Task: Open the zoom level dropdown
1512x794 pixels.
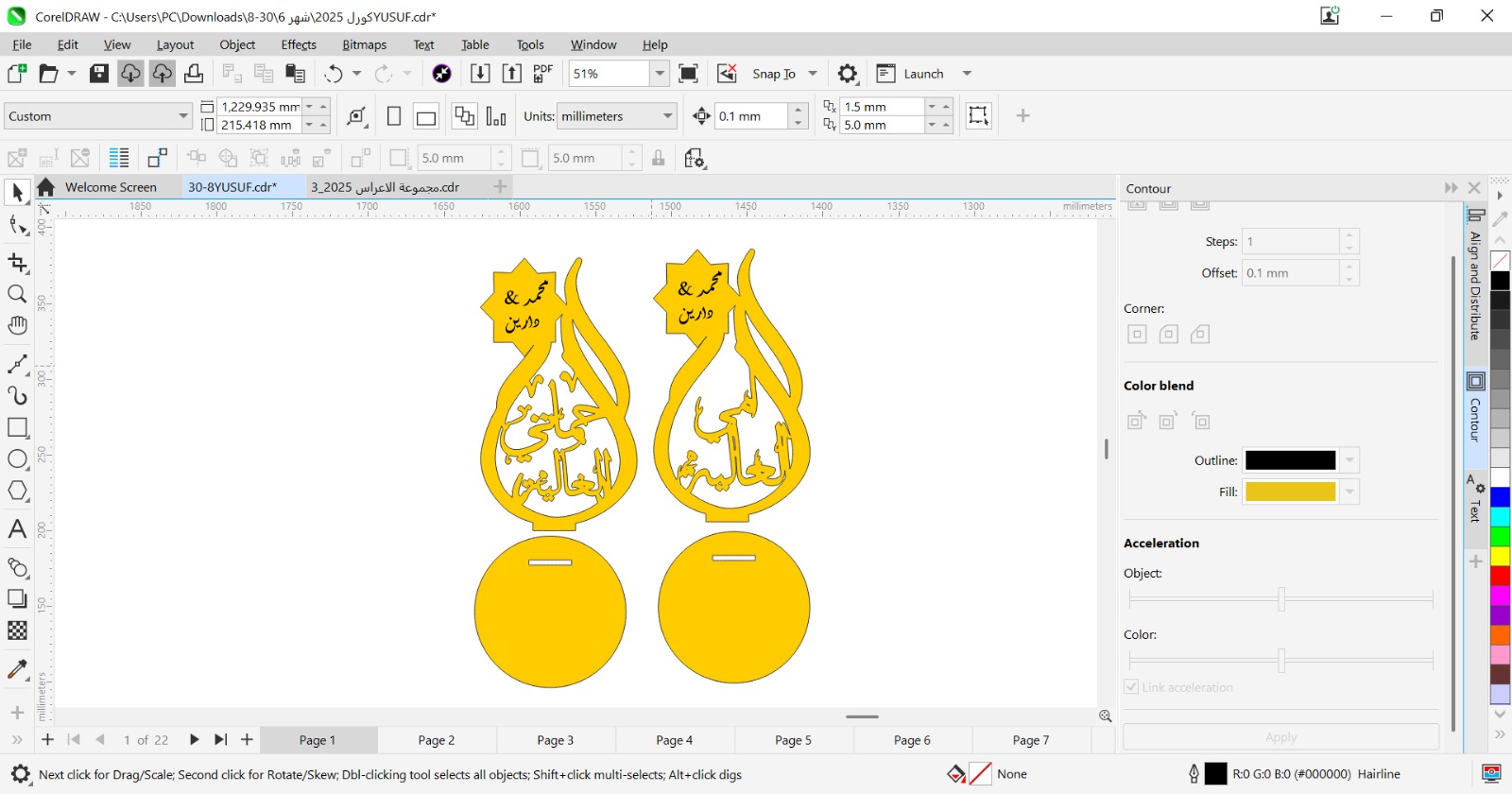Action: click(x=660, y=74)
